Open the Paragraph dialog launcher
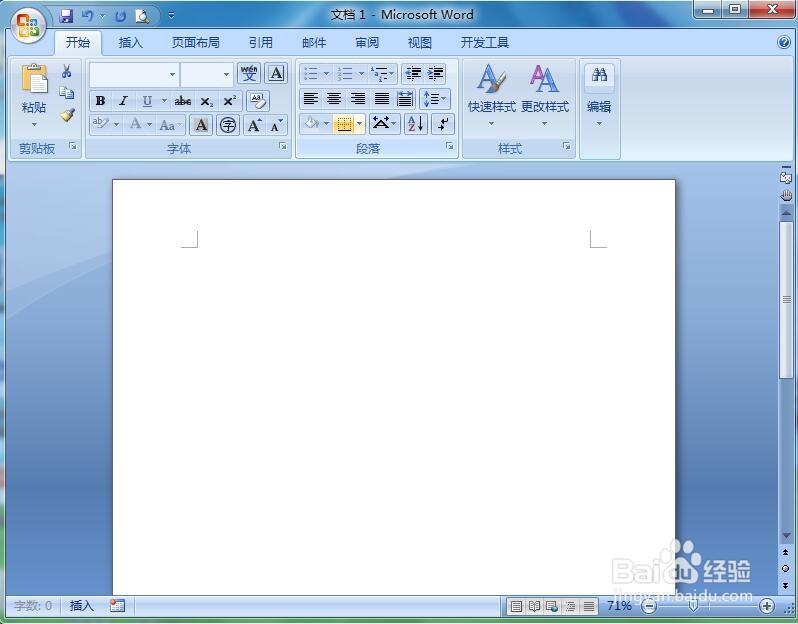 click(x=449, y=147)
